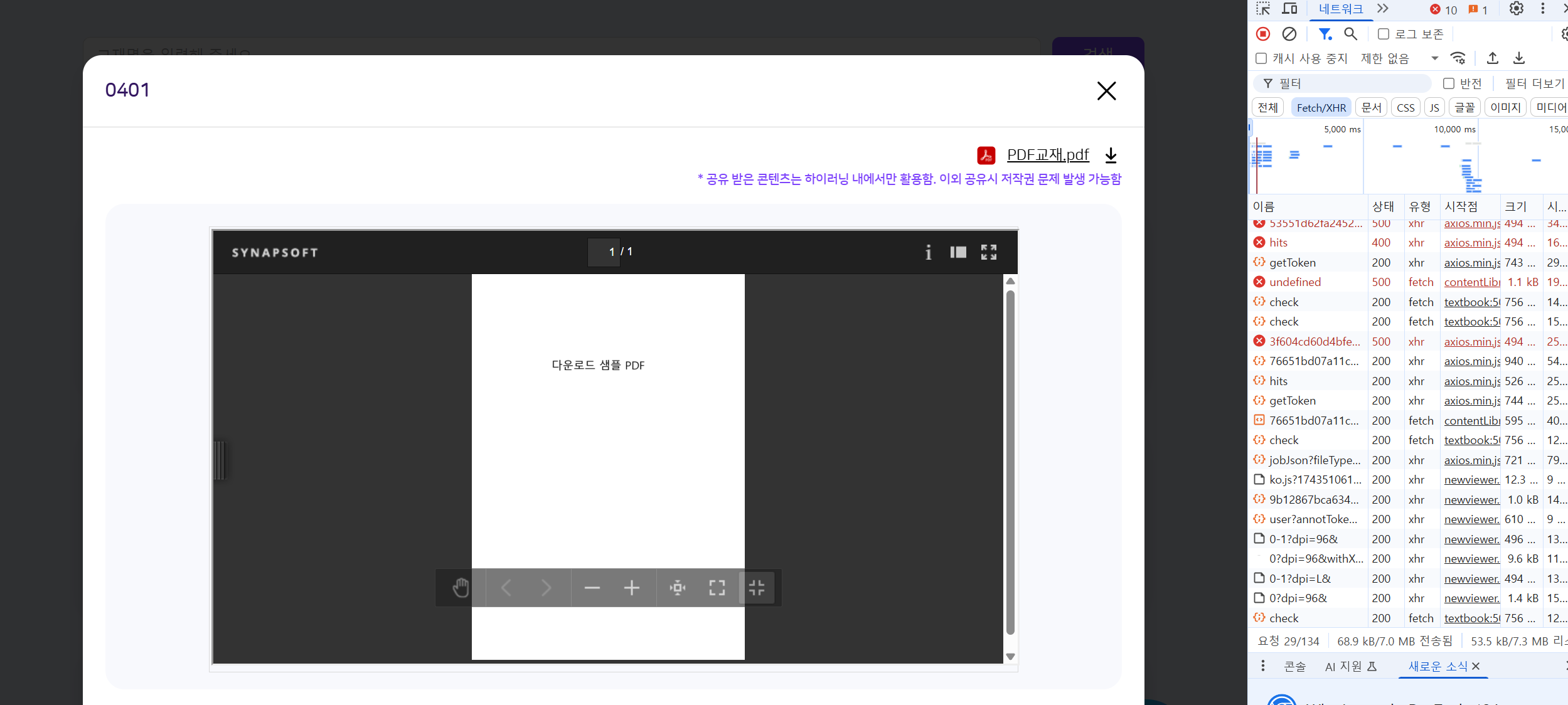Stop recording network log
The width and height of the screenshot is (1568, 705).
point(1263,34)
